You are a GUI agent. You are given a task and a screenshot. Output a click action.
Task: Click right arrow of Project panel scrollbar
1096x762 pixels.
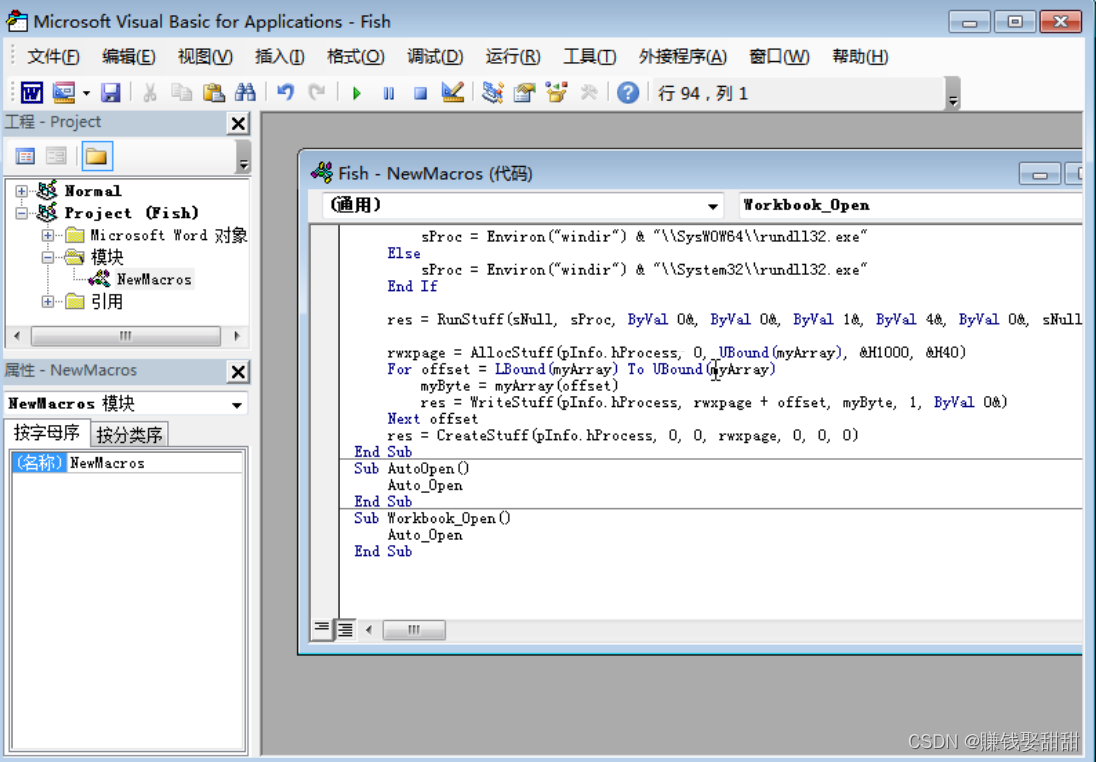coord(237,336)
